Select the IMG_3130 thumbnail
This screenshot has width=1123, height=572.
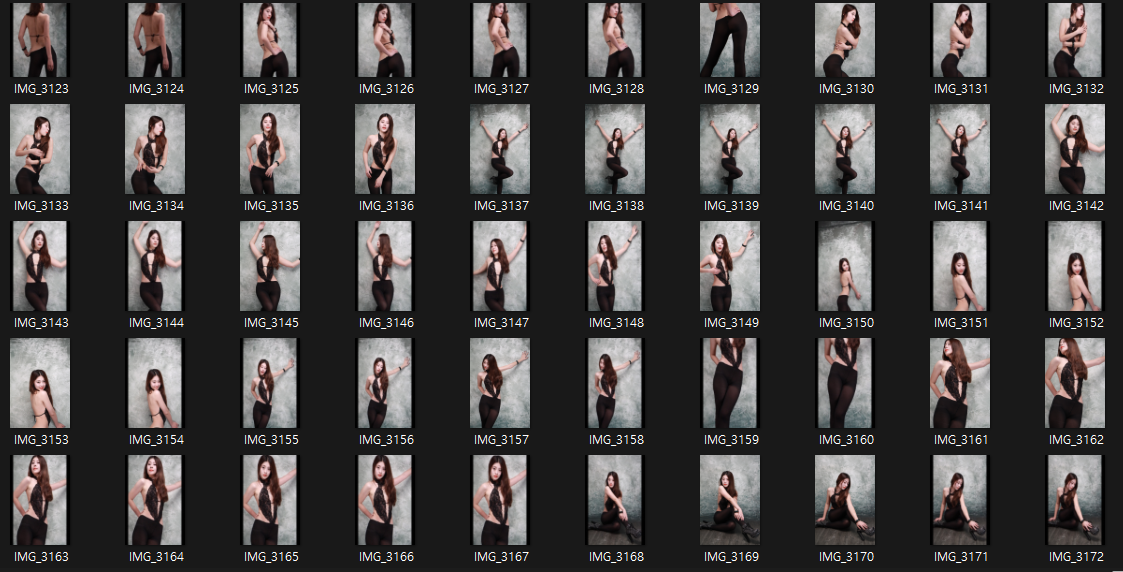click(x=845, y=40)
